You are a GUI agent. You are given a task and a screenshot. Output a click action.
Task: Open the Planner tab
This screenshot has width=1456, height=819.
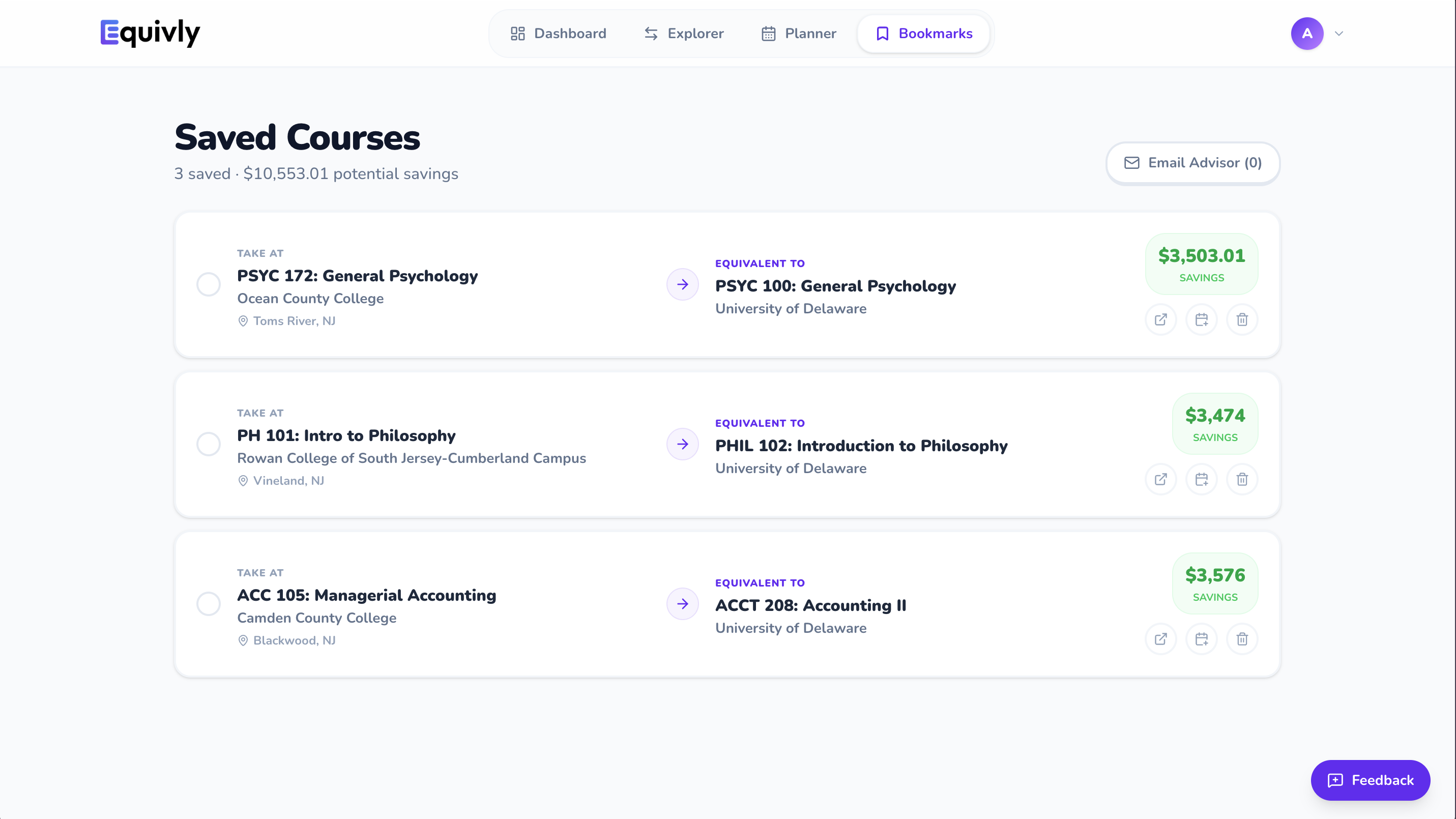pyautogui.click(x=799, y=34)
